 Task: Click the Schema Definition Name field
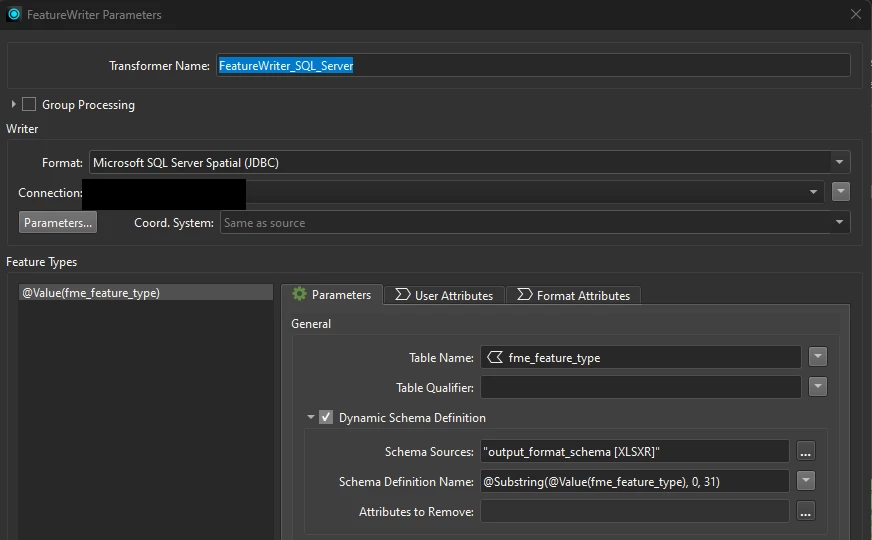tap(635, 482)
